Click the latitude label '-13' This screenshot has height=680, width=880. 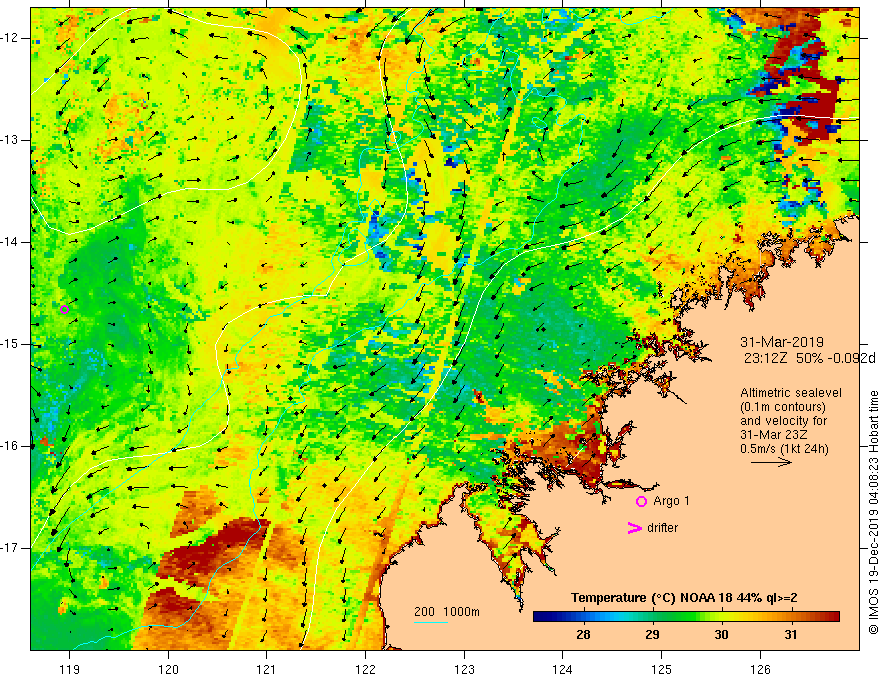11,140
